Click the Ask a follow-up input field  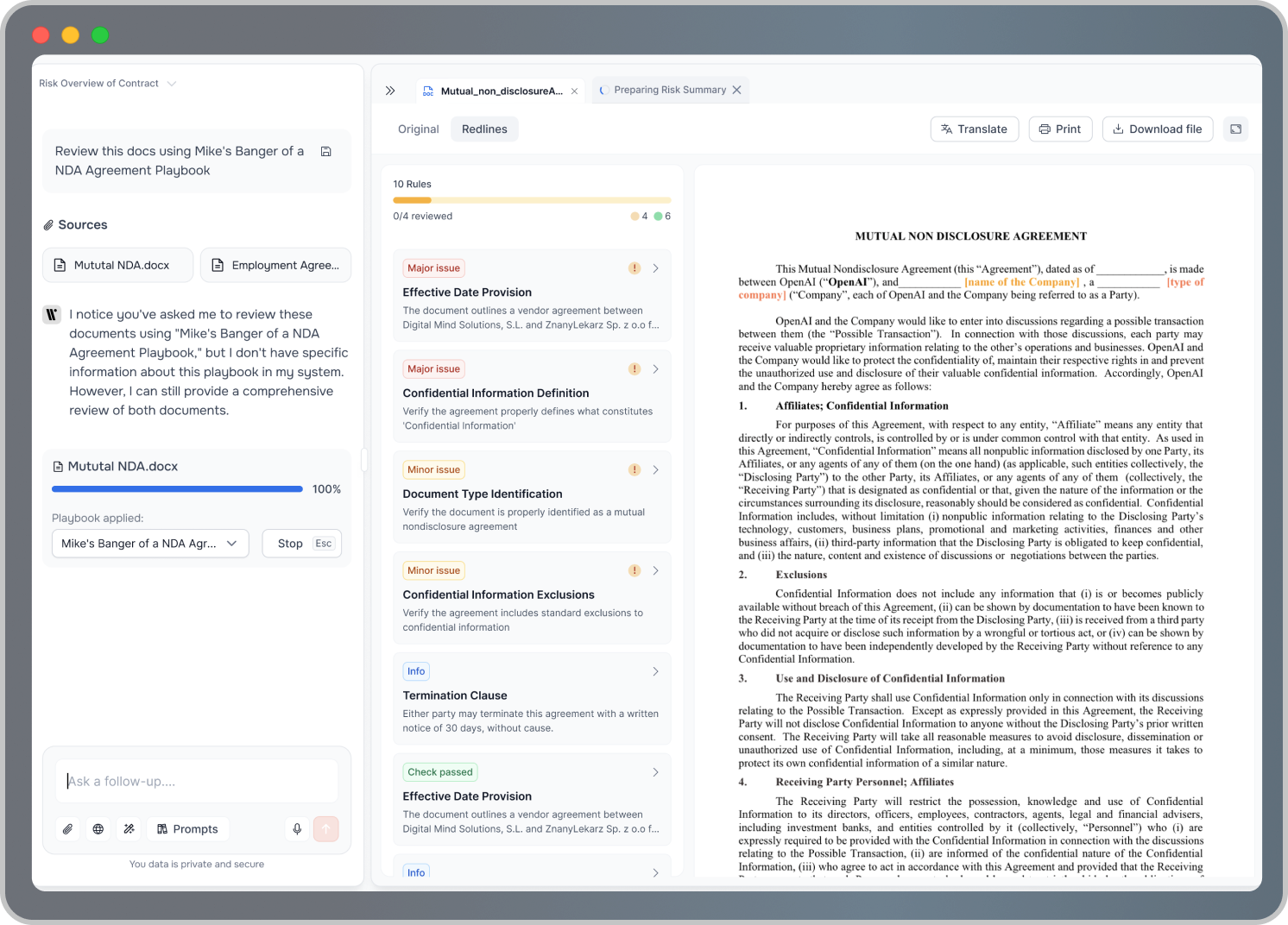click(x=197, y=781)
